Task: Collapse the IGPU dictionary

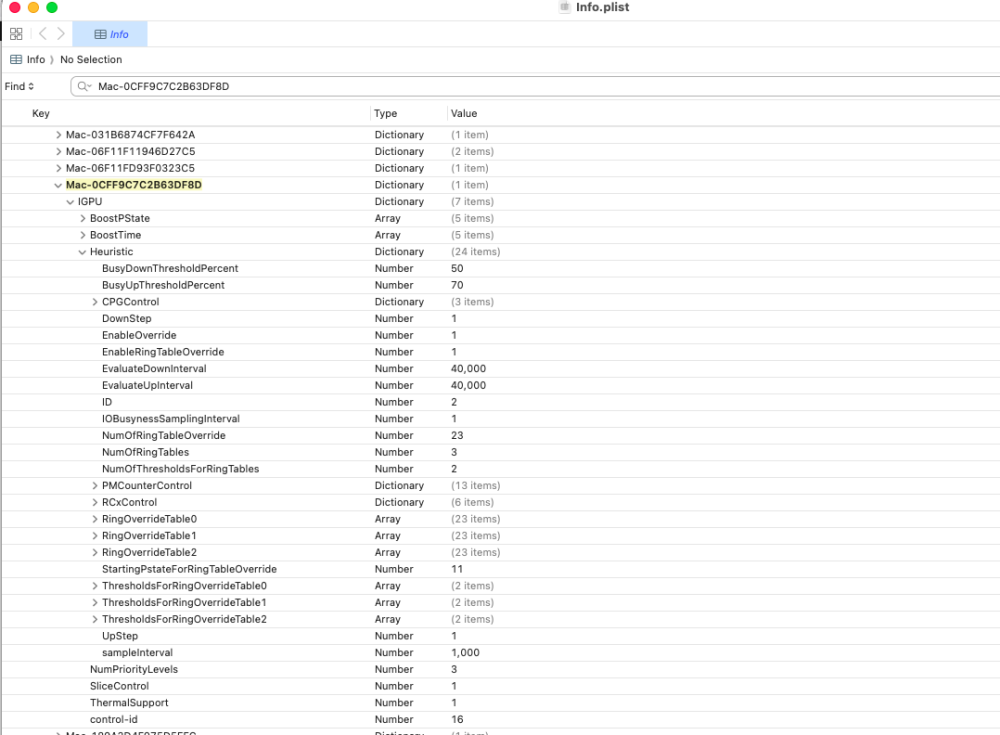Action: (x=70, y=202)
